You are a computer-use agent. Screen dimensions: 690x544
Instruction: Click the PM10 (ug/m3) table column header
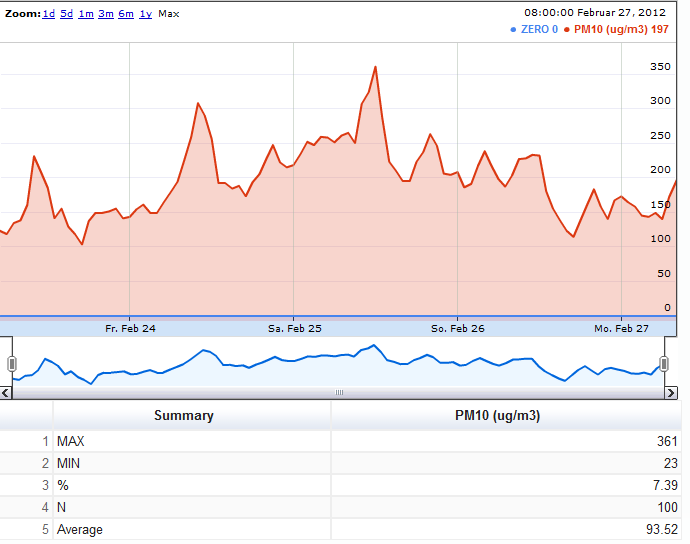coord(497,415)
